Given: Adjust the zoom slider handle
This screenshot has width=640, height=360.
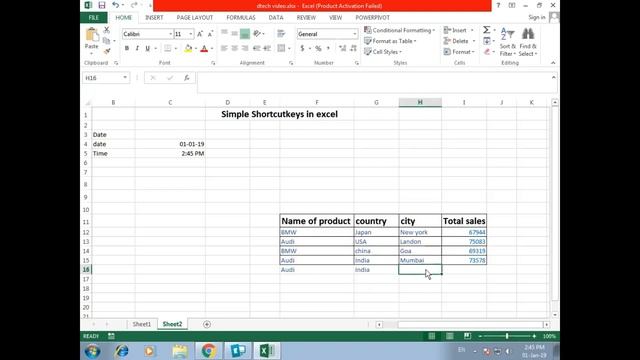Looking at the screenshot, I should (x=507, y=336).
